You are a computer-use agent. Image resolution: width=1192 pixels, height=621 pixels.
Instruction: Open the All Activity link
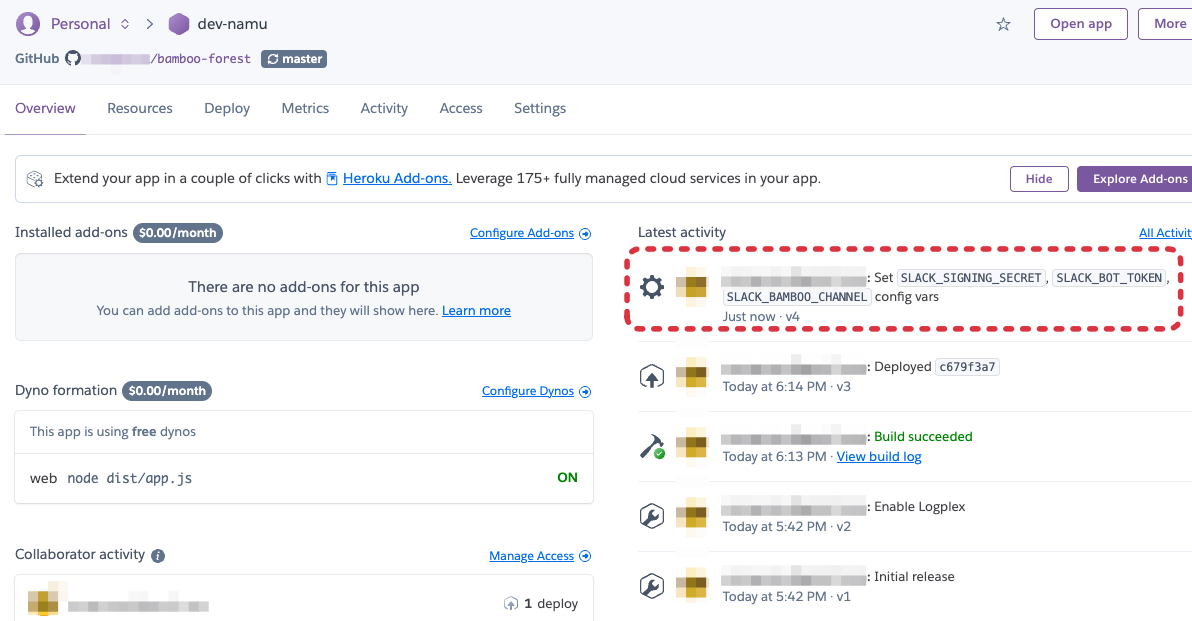[1165, 233]
